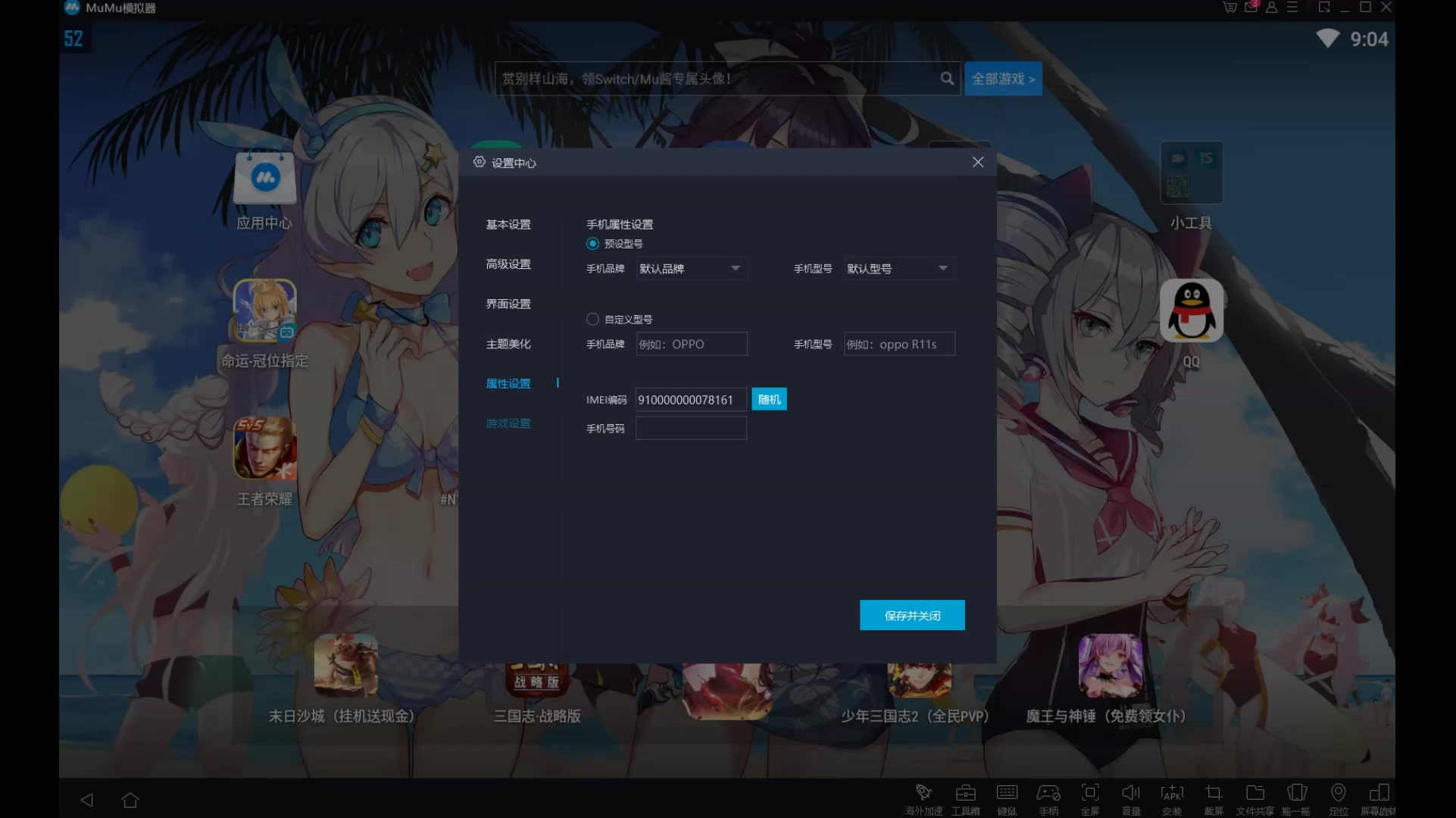The height and width of the screenshot is (818, 1456).
Task: Select the 预设型号 radio button
Action: (592, 243)
